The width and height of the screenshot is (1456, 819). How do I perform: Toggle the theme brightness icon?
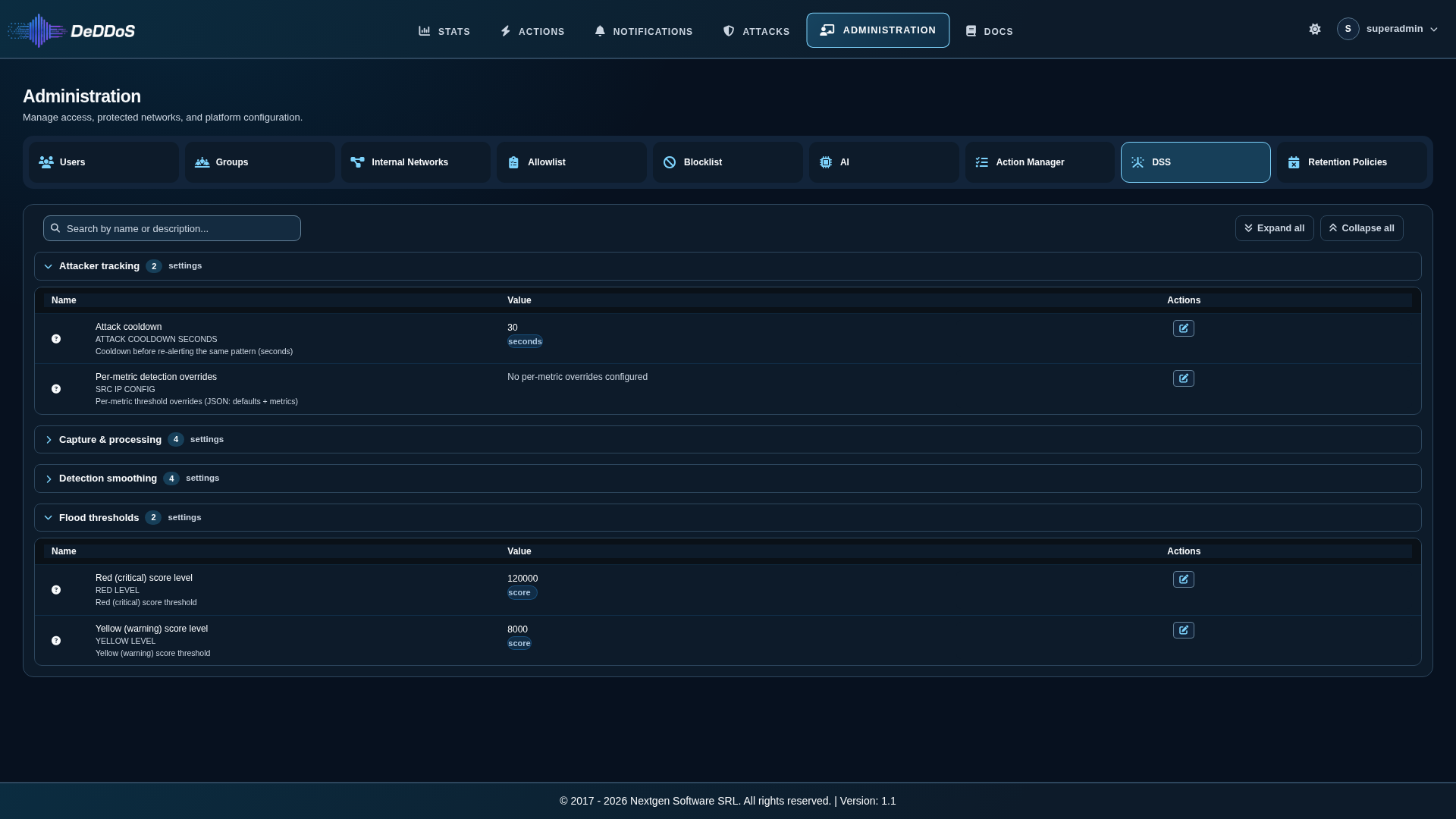tap(1315, 29)
